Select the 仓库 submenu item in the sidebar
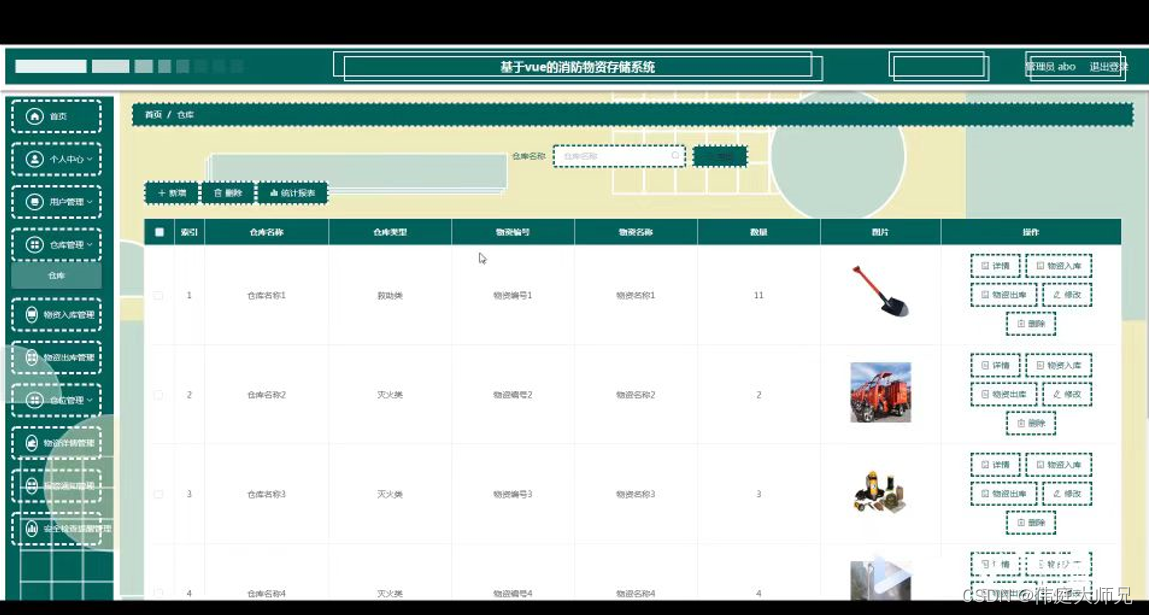This screenshot has height=615, width=1149. pyautogui.click(x=56, y=276)
